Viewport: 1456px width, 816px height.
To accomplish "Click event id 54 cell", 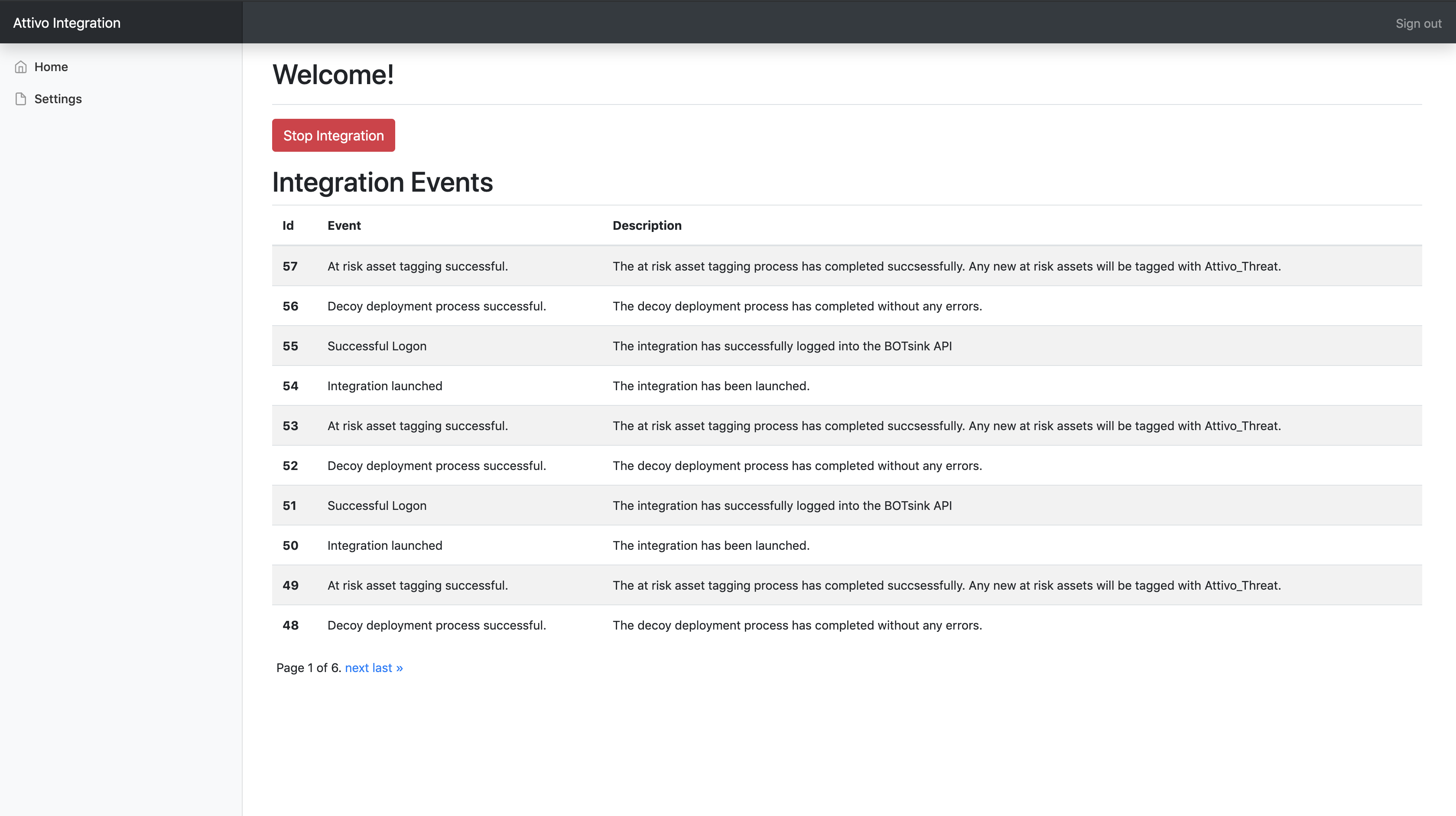I will (x=290, y=385).
